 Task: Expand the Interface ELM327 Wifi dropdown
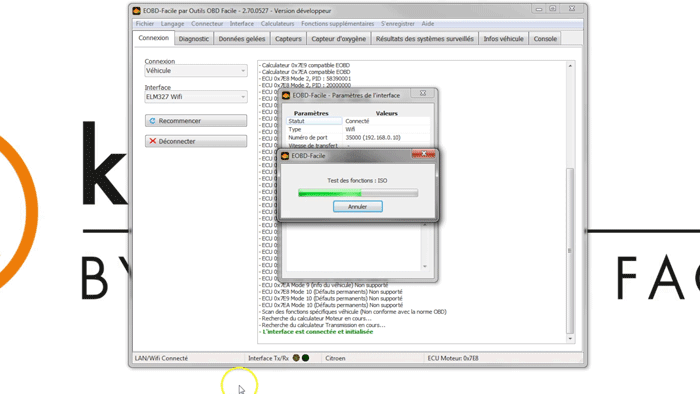tap(196, 97)
